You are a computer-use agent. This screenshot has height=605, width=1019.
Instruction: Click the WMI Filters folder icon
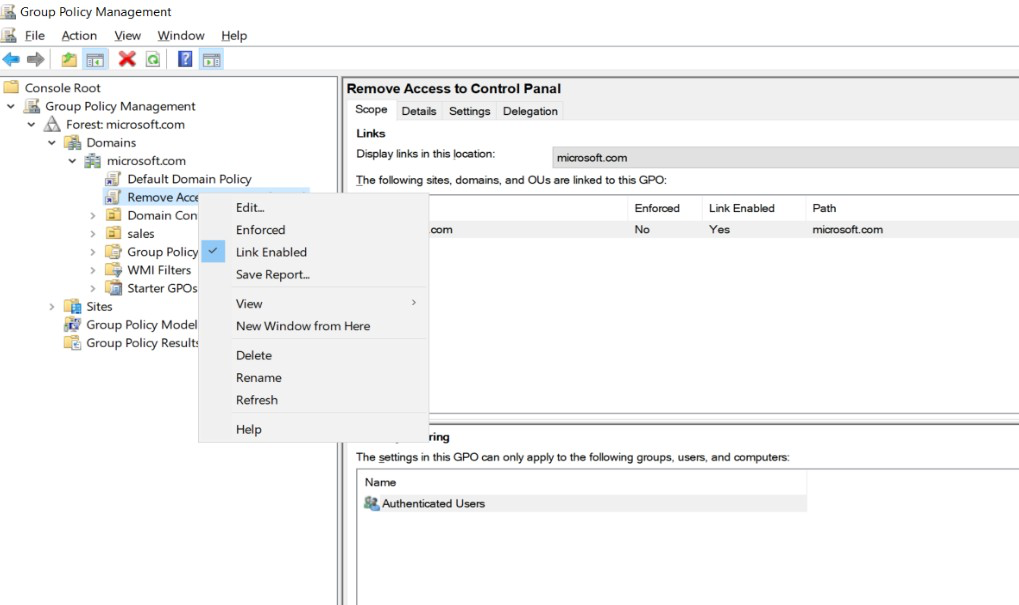(x=113, y=269)
